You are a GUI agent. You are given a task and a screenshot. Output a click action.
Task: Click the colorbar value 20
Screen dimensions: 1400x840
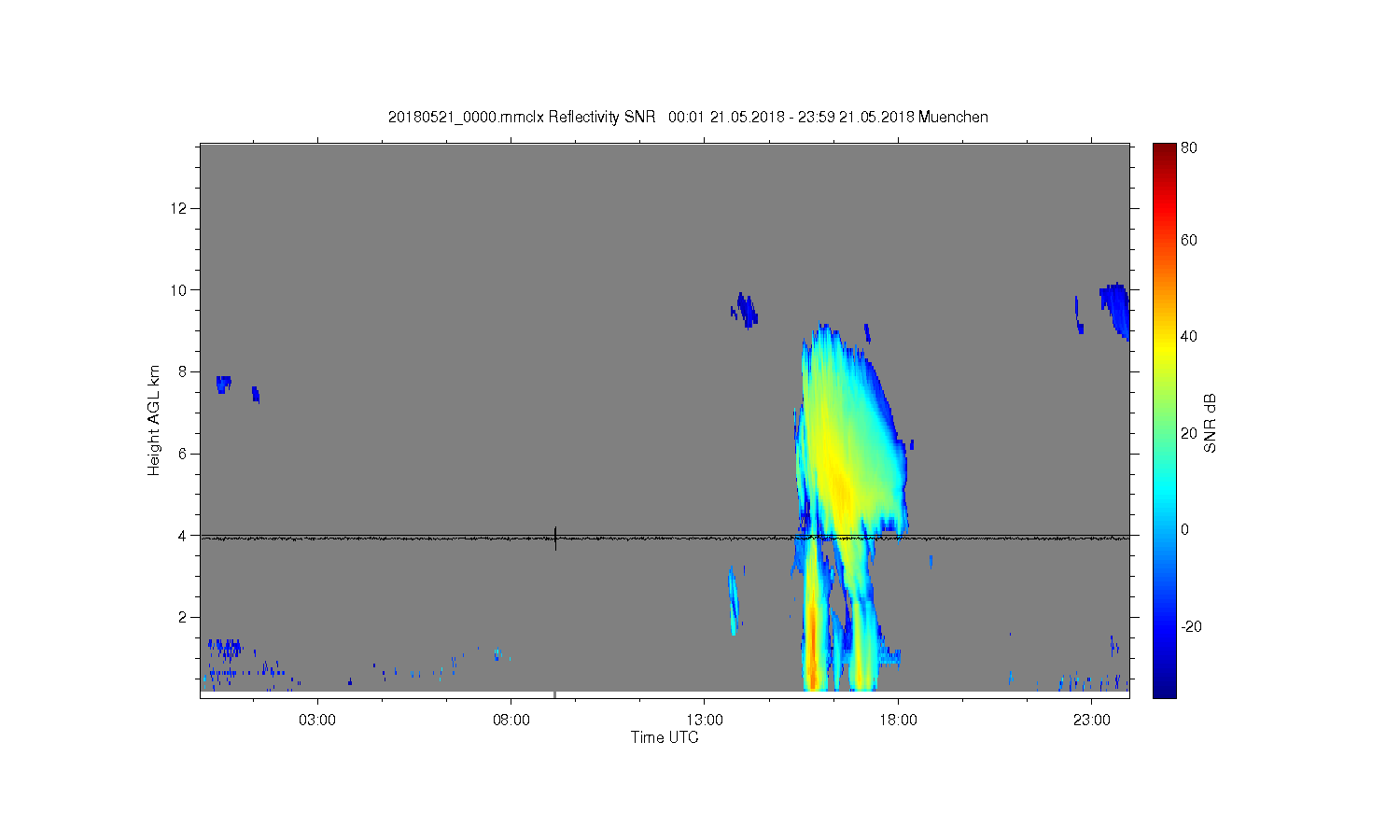tap(1189, 432)
